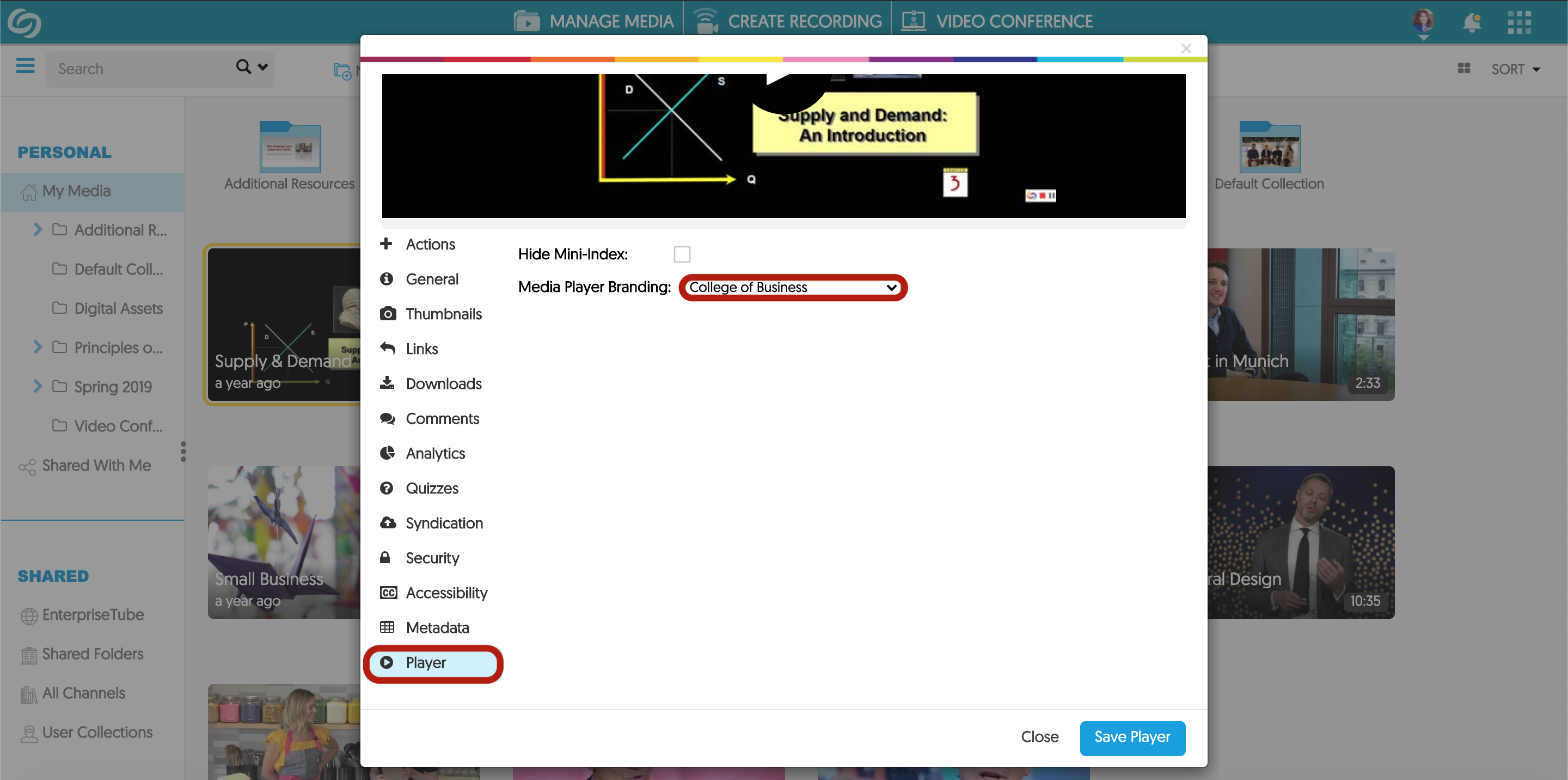The width and height of the screenshot is (1568, 780).
Task: Open the Accessibility settings tab
Action: [446, 593]
